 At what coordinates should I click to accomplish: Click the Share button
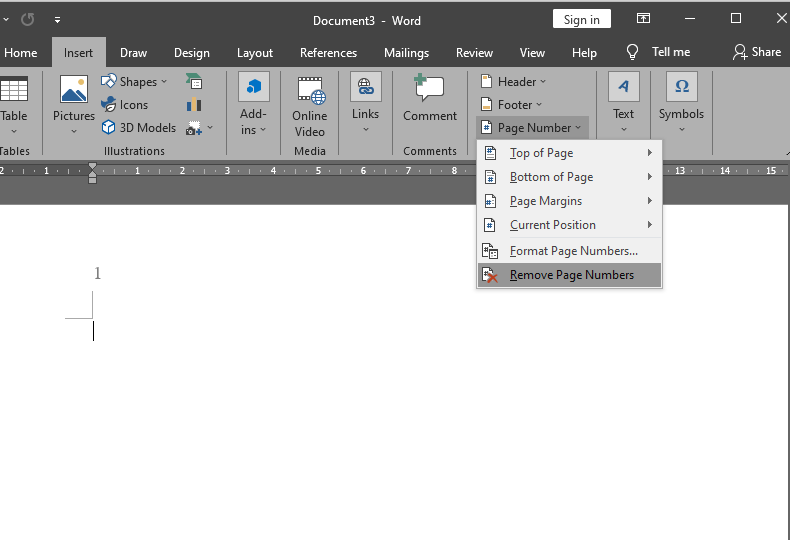click(x=757, y=52)
